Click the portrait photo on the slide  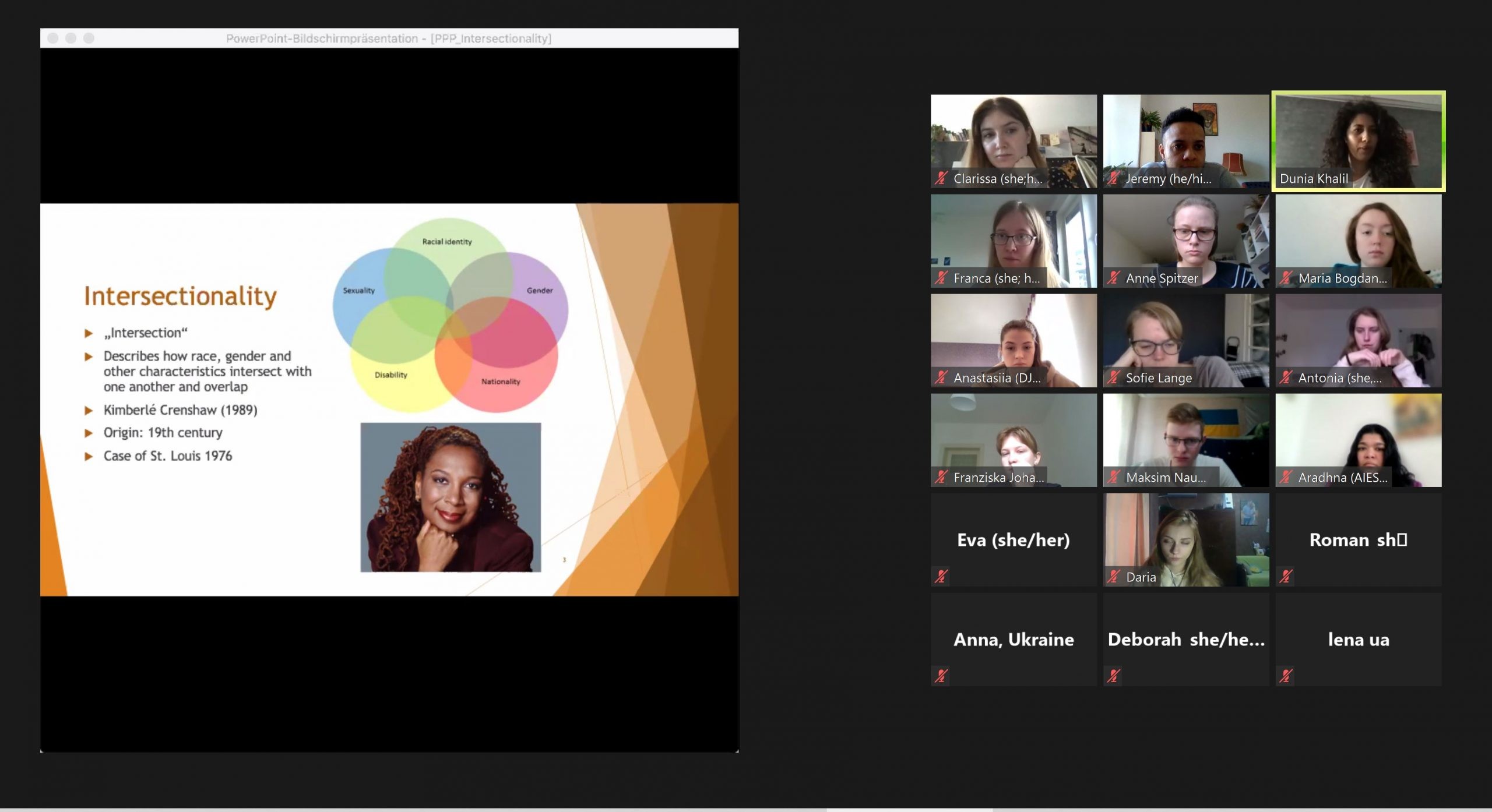click(x=451, y=497)
